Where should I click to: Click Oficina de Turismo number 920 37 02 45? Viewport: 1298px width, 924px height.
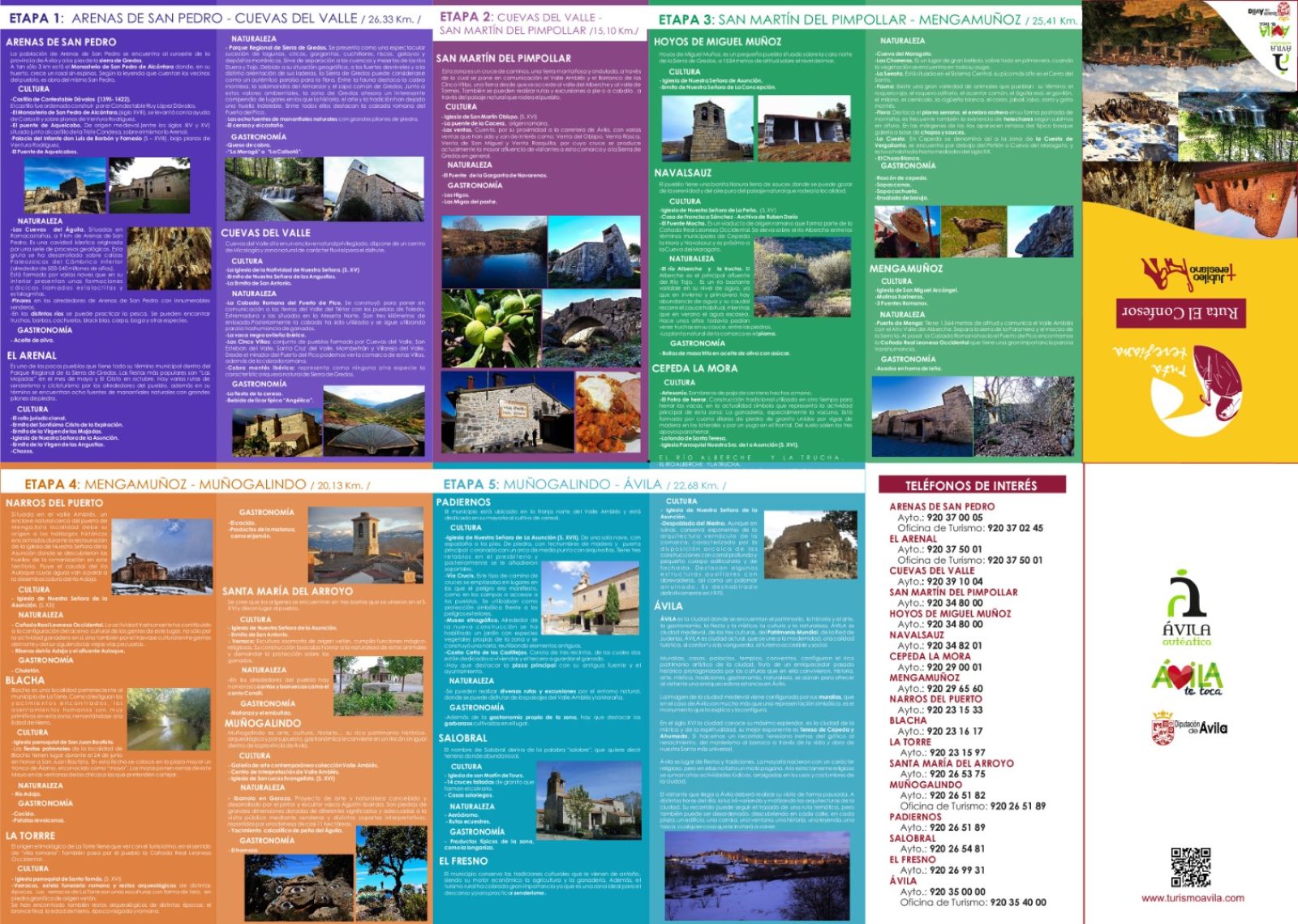coord(1016,528)
